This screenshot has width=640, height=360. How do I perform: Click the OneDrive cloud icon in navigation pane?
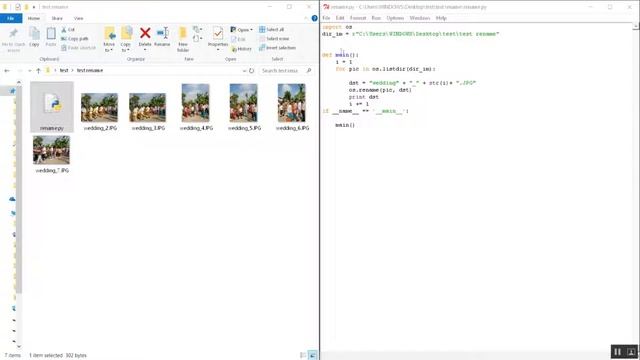[x=12, y=199]
